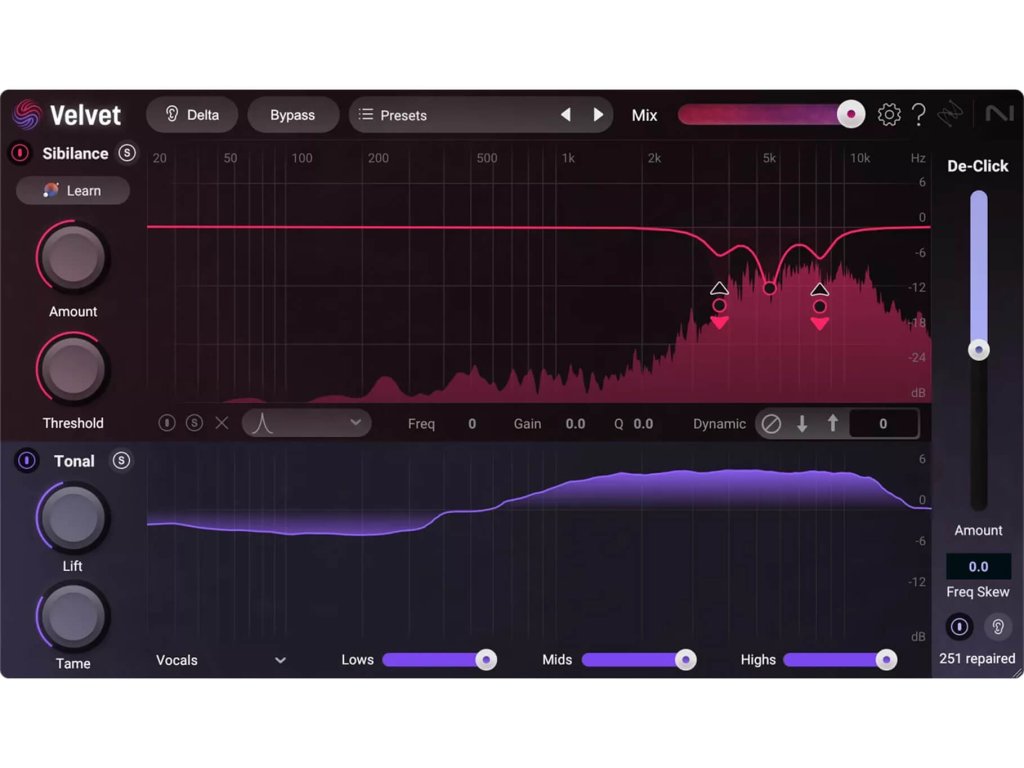Click the Sibilance Threshold knob
Viewport: 1024px width, 768px height.
72,369
